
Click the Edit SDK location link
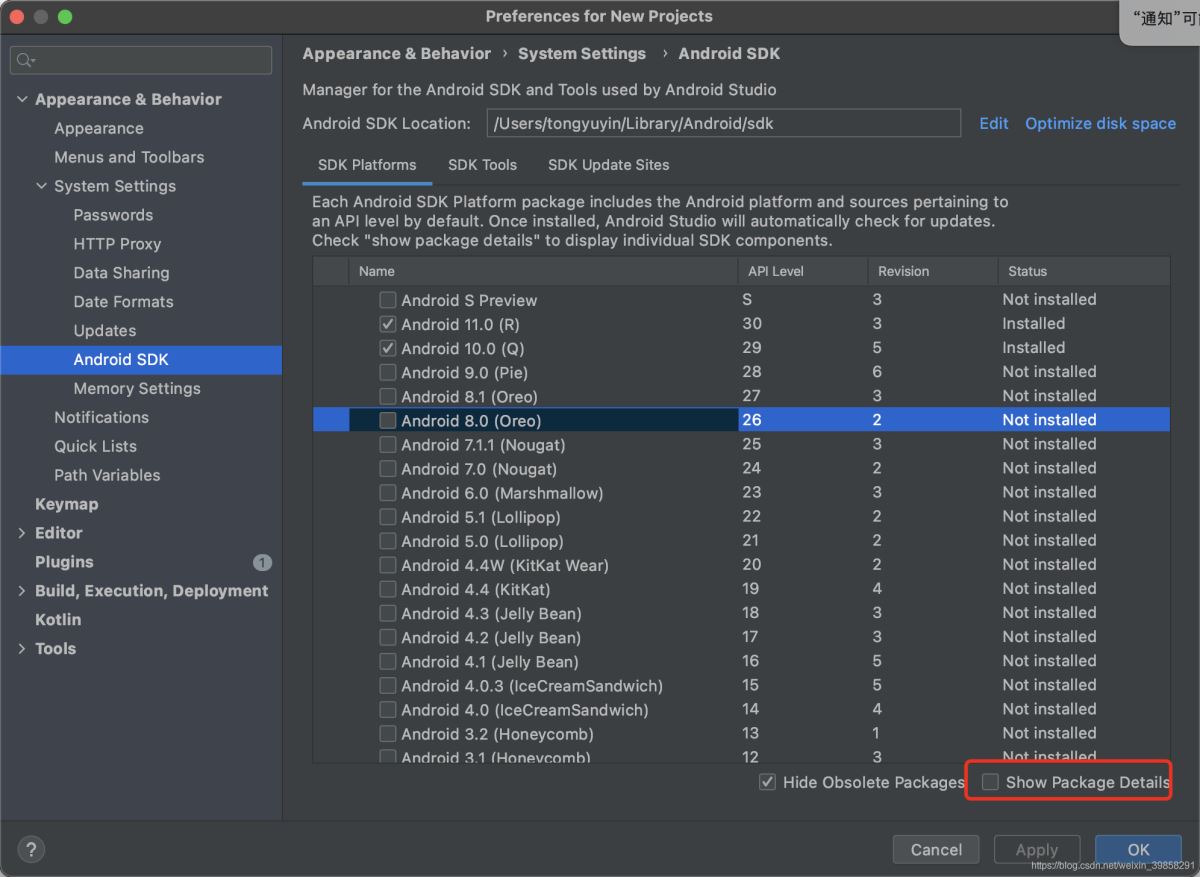click(x=993, y=123)
